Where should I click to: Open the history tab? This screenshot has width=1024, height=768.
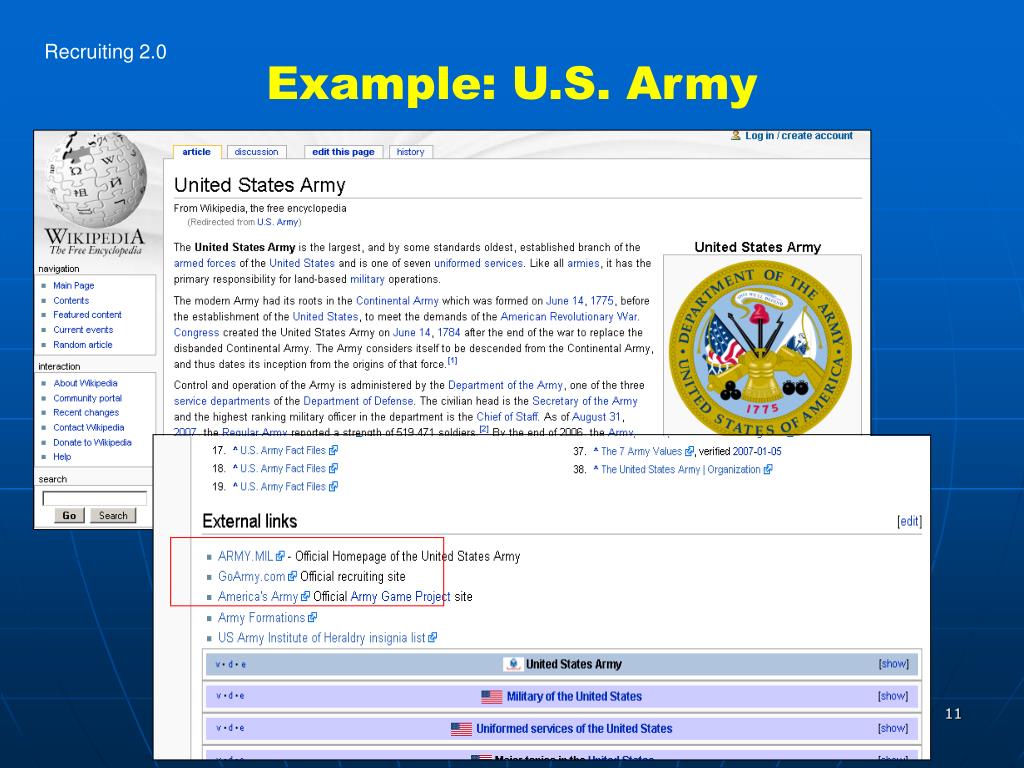point(411,152)
